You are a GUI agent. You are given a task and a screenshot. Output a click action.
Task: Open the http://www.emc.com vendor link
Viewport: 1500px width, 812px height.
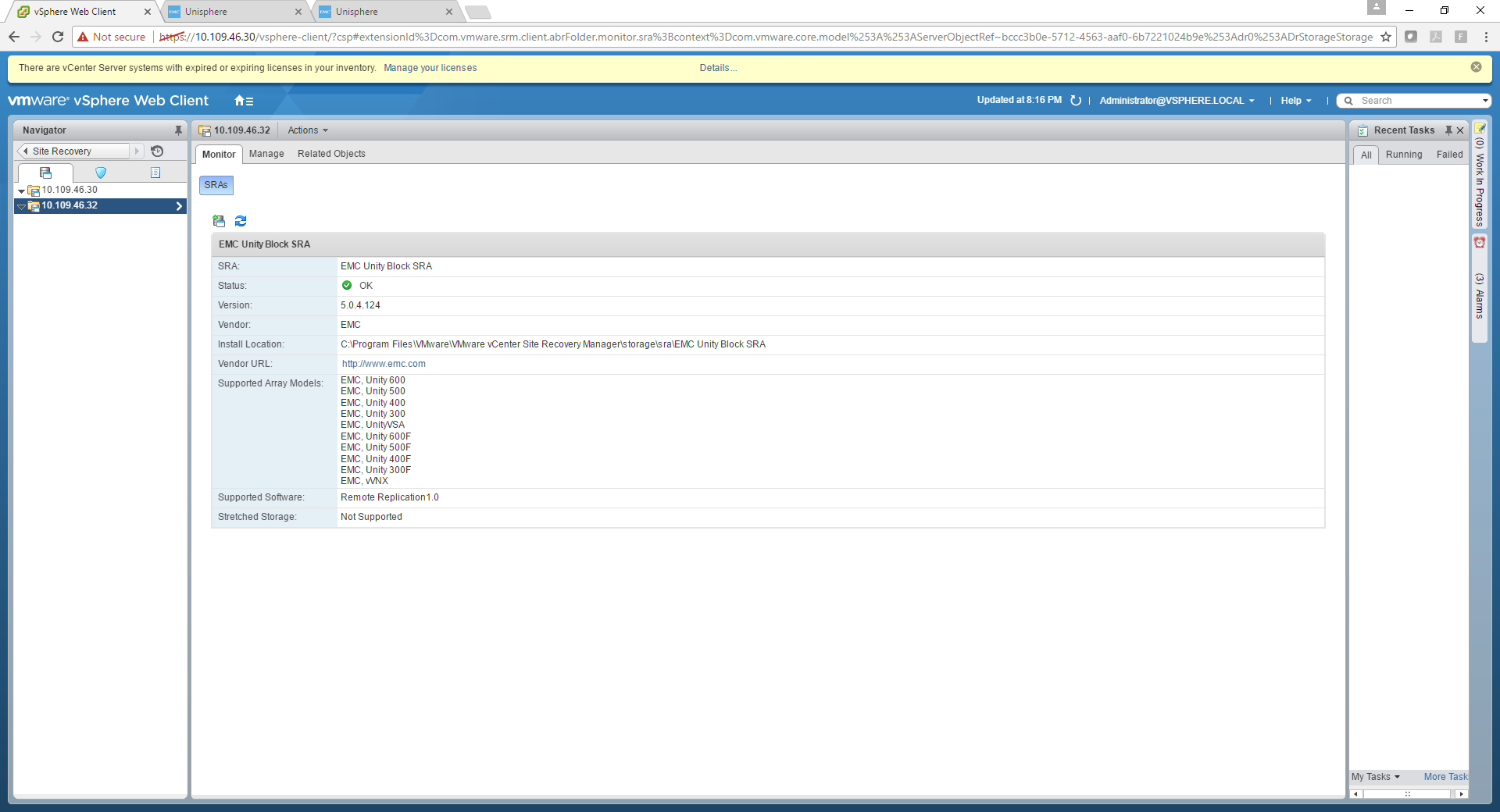pyautogui.click(x=384, y=364)
